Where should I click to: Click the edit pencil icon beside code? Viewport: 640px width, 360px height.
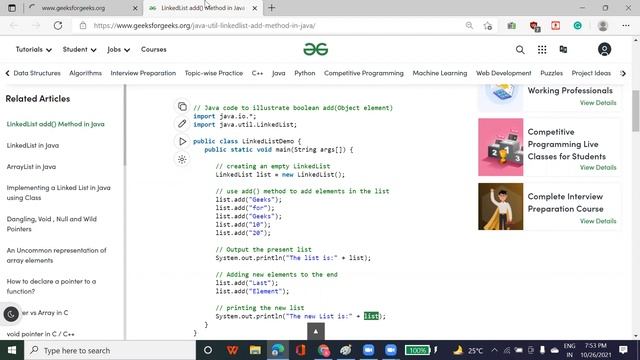point(182,123)
